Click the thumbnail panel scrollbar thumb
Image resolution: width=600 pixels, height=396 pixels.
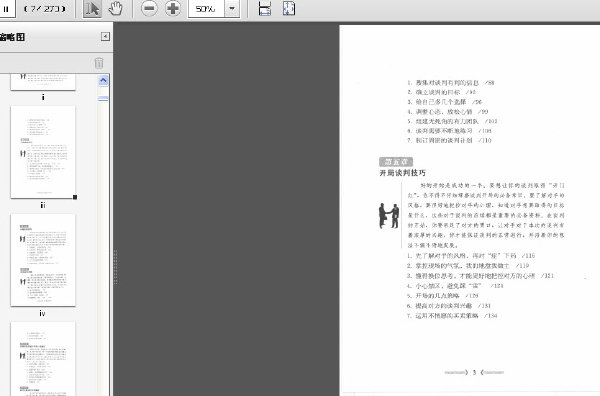[x=103, y=99]
